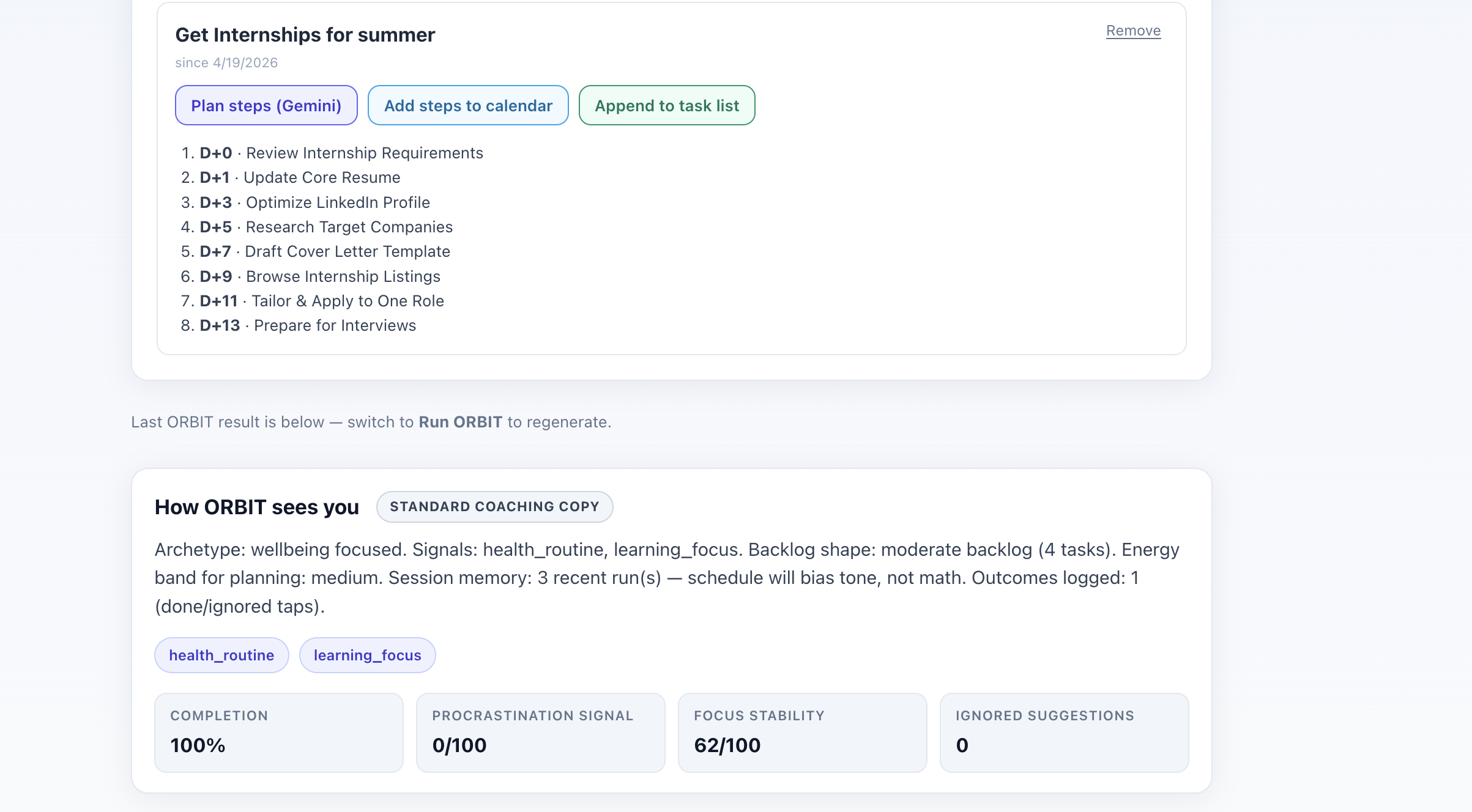Select step Review Internship Requirements

point(364,153)
